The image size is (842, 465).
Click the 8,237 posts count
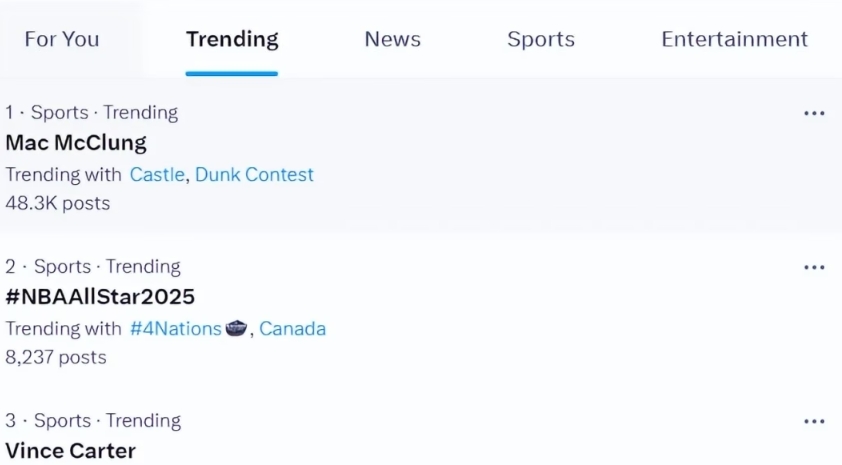[x=56, y=357]
